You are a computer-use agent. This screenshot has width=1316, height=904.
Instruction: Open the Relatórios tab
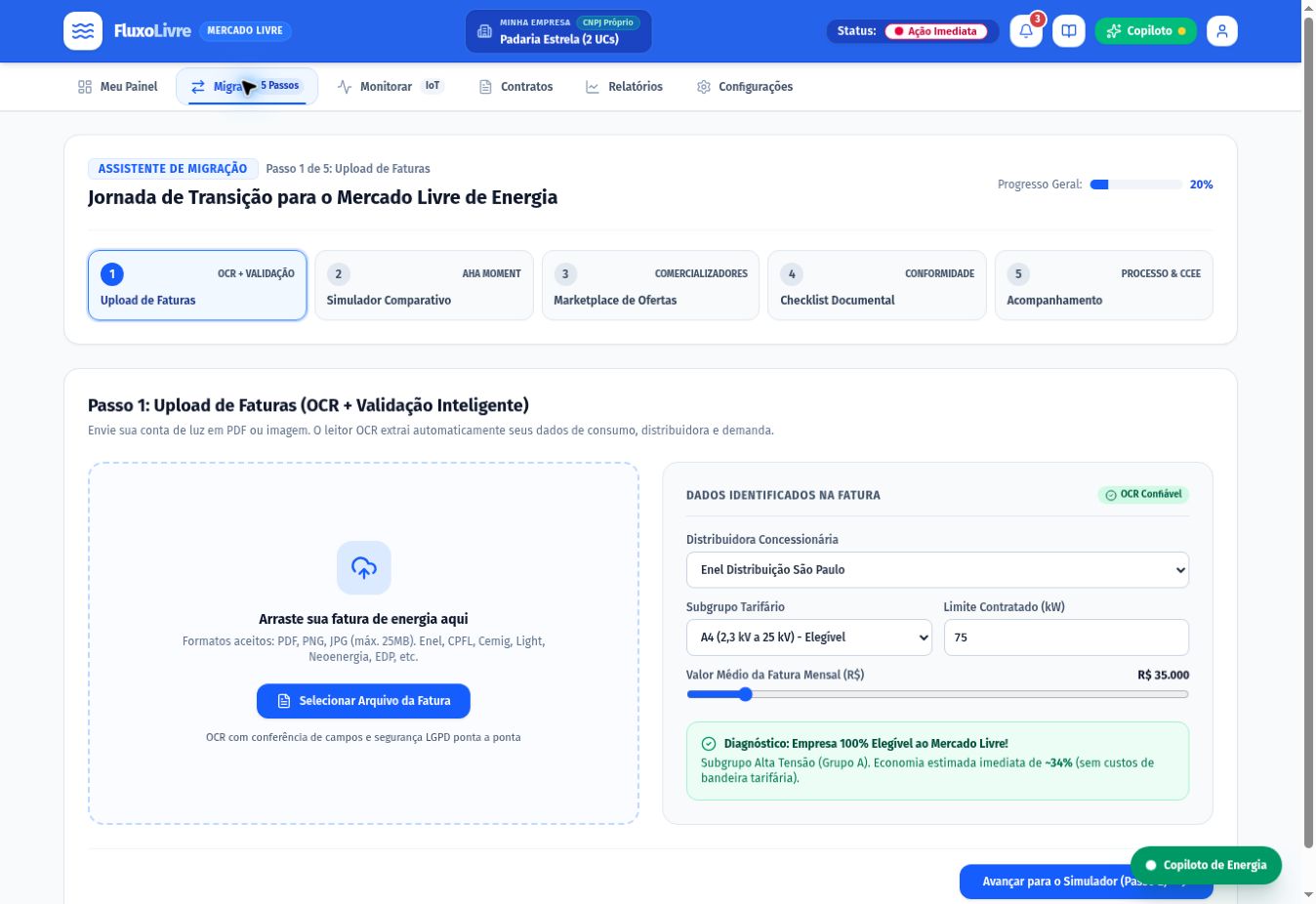(625, 87)
